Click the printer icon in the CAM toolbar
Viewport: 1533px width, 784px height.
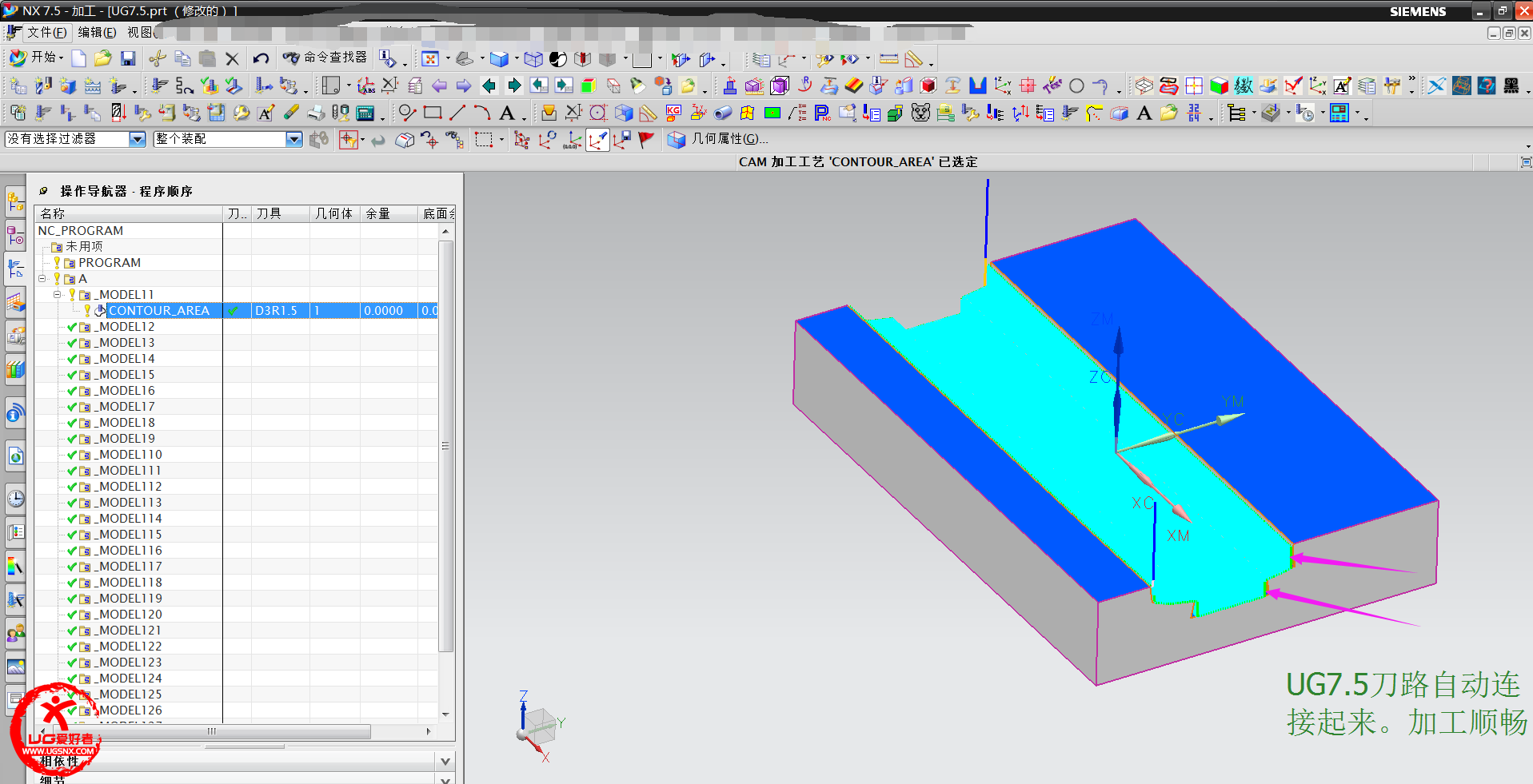point(317,113)
